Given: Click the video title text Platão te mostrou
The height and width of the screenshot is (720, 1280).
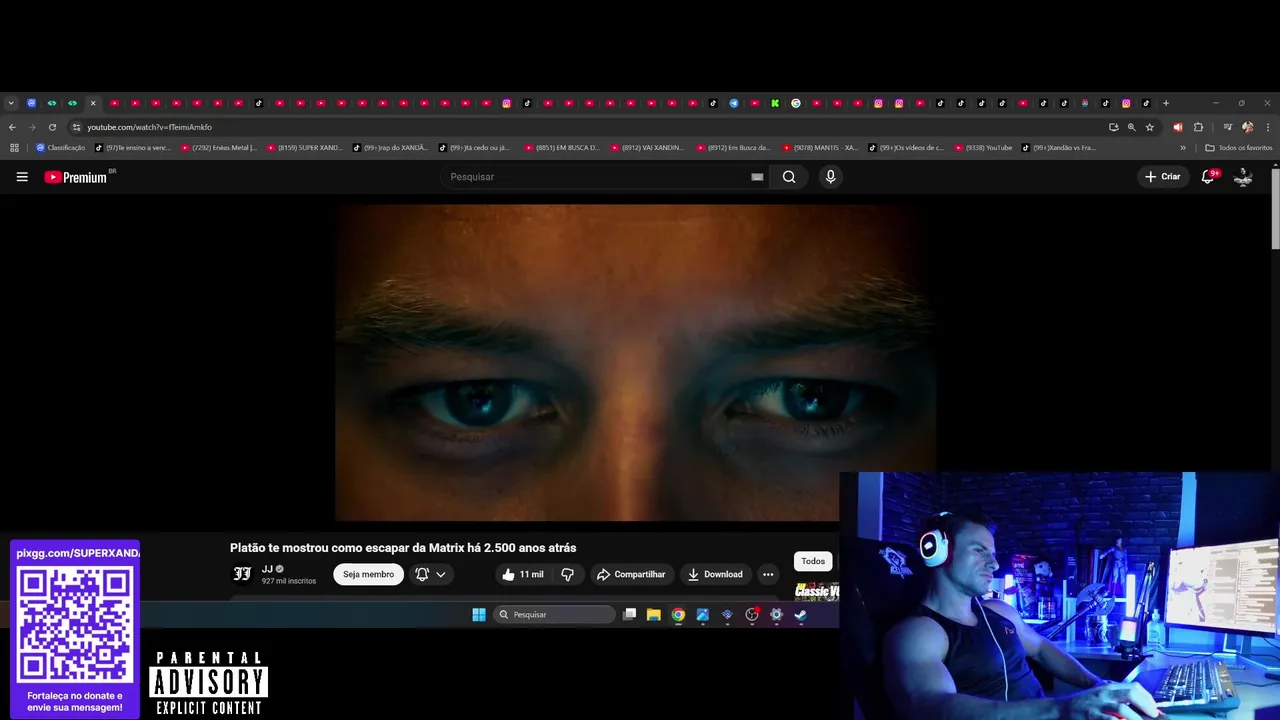Looking at the screenshot, I should 403,548.
